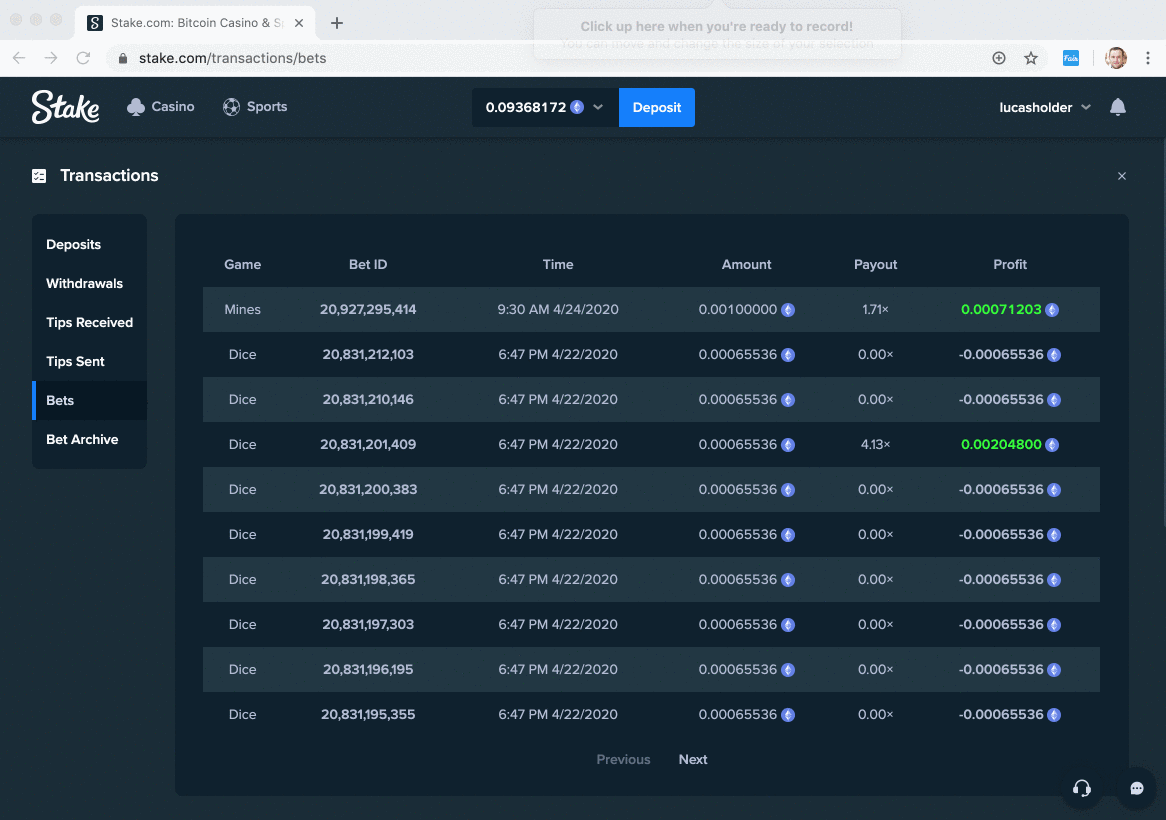Click the browser forward arrow

click(x=51, y=58)
